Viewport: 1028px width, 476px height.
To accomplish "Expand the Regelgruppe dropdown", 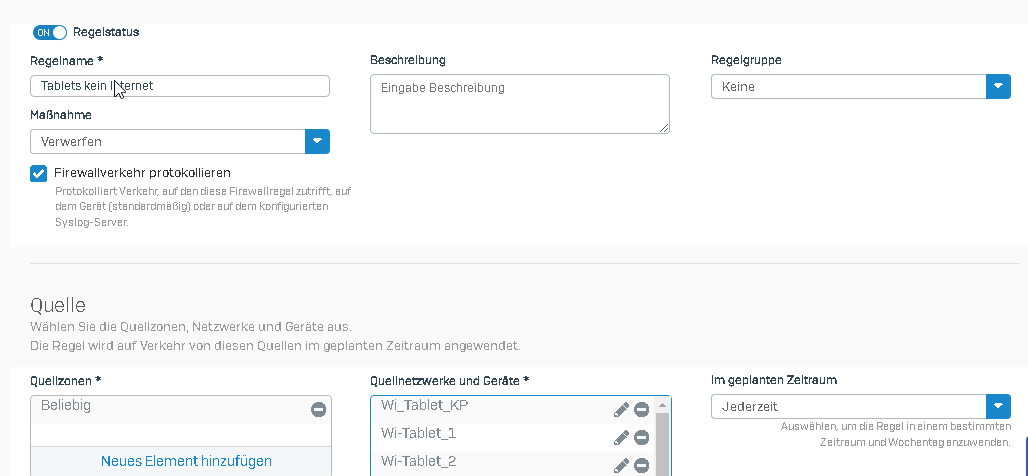I will click(998, 87).
